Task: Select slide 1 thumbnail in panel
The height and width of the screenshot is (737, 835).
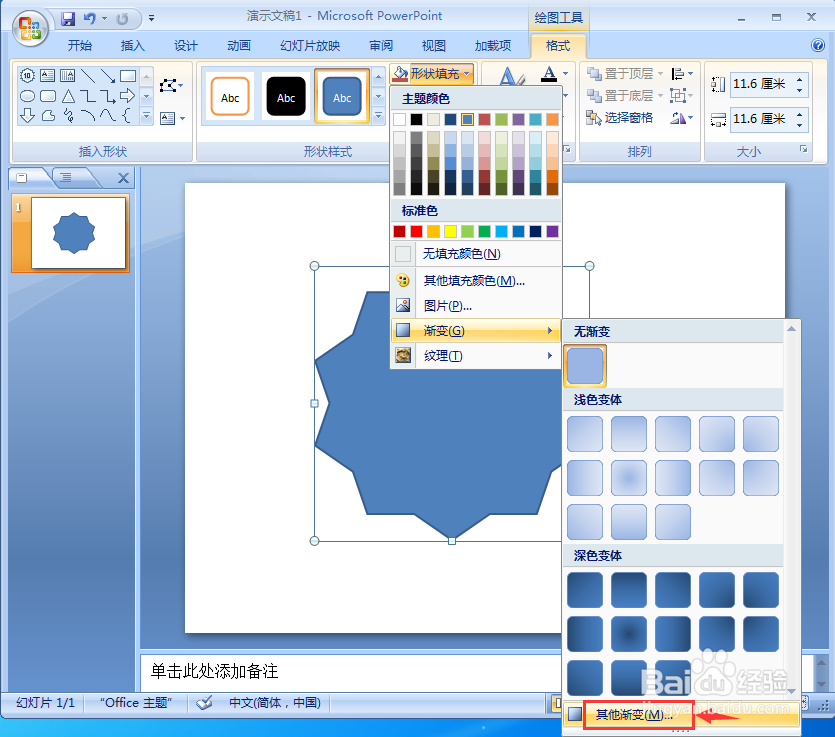Action: [78, 233]
